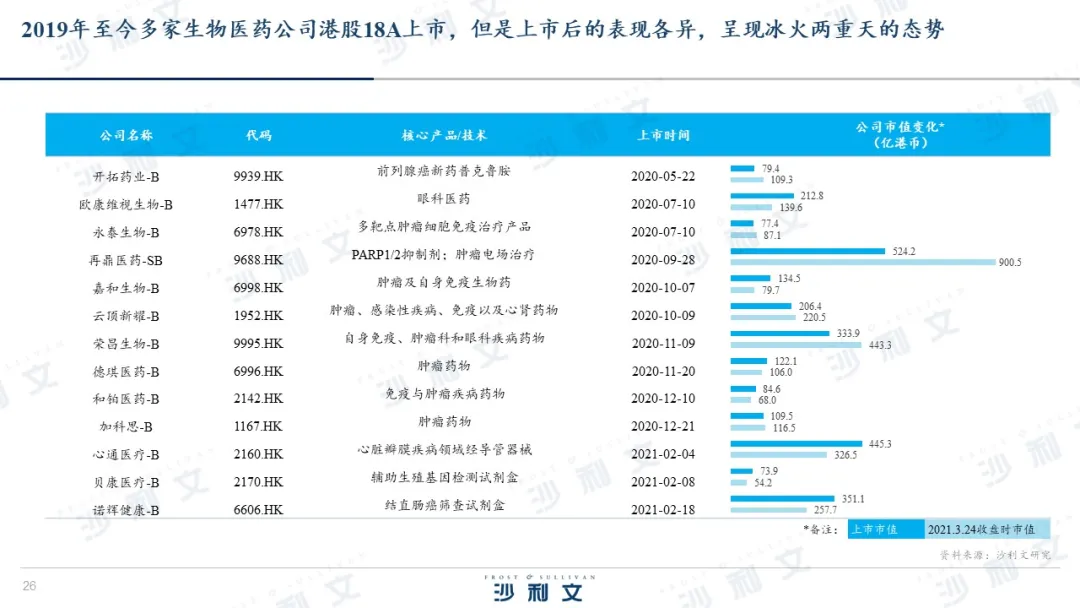This screenshot has width=1080, height=608.
Task: Select stock code 6606.HK
Action: 258,510
